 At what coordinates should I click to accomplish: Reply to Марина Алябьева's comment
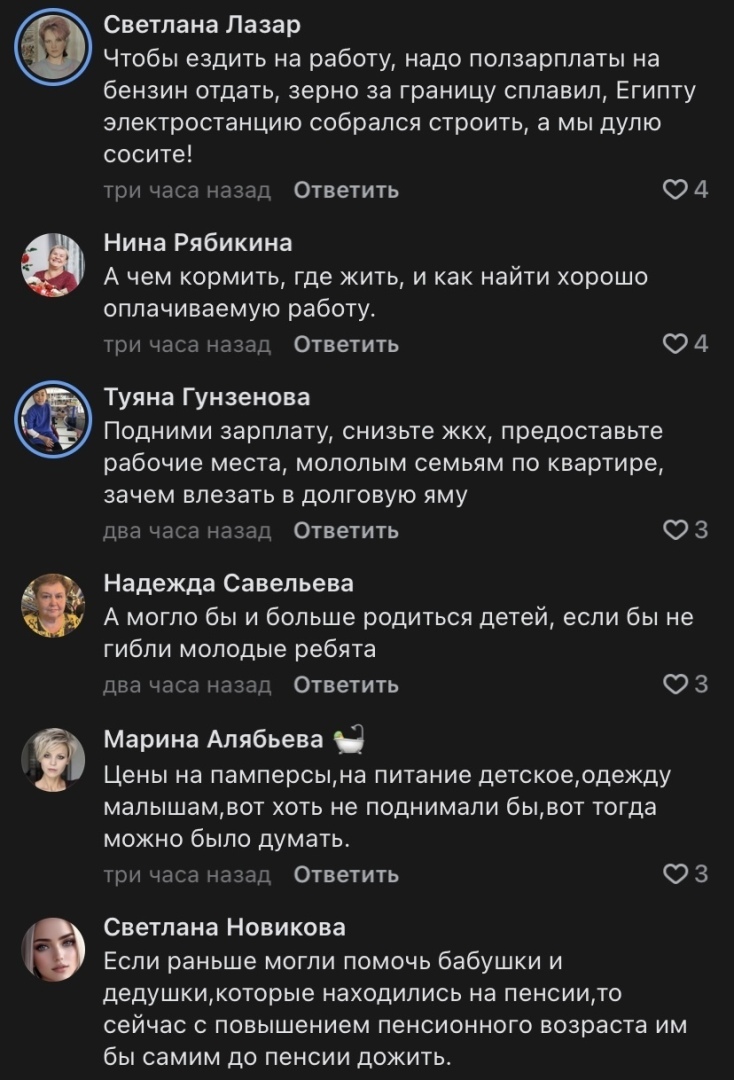pyautogui.click(x=346, y=875)
